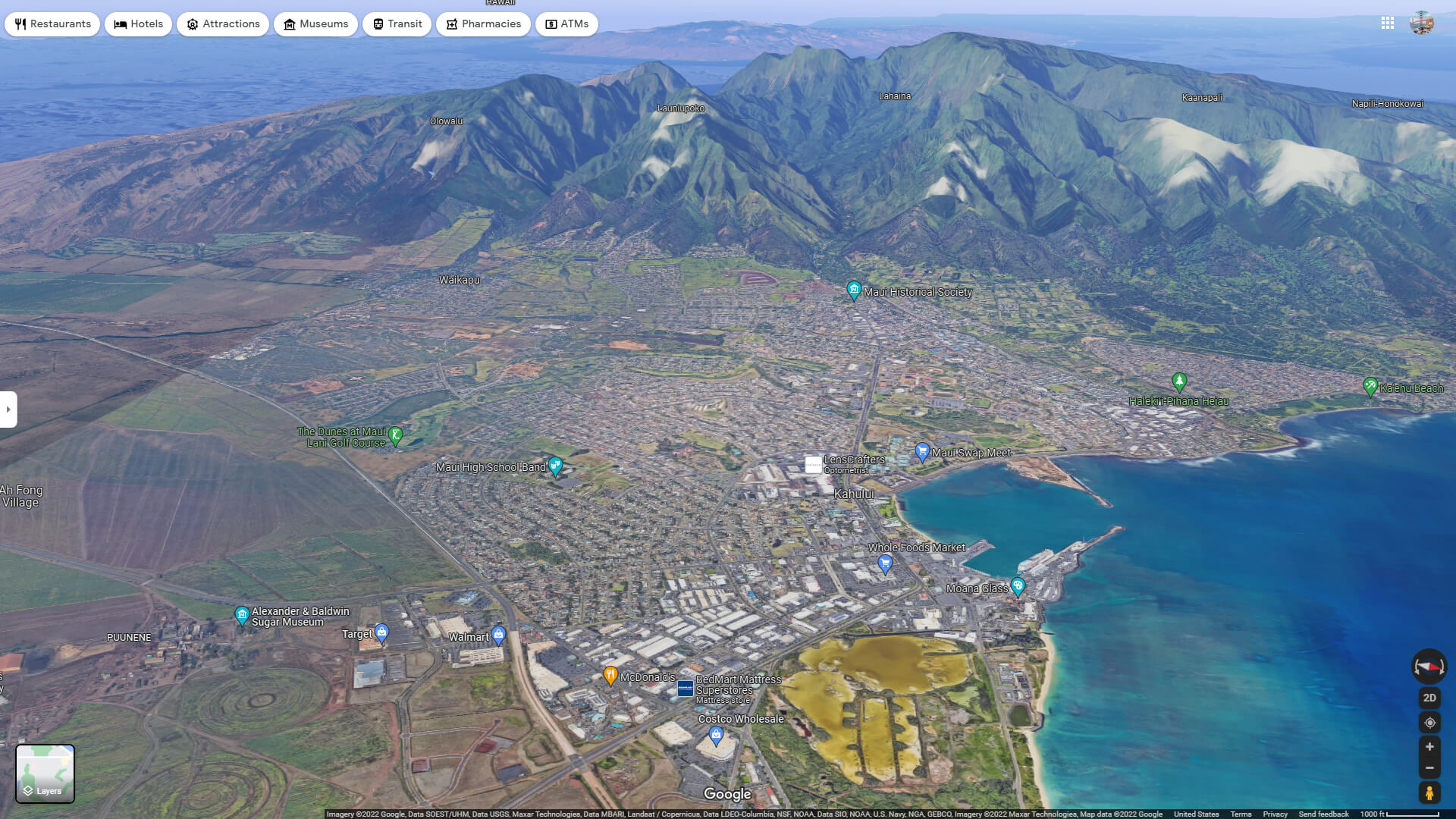Image resolution: width=1456 pixels, height=819 pixels.
Task: Click the Maui Historical Society pin
Action: tap(854, 288)
